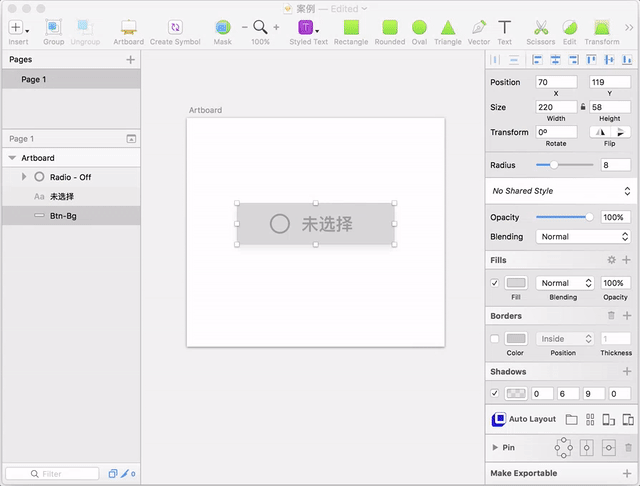Align selected layer vertically centered
This screenshot has width=640, height=486.
609,60
